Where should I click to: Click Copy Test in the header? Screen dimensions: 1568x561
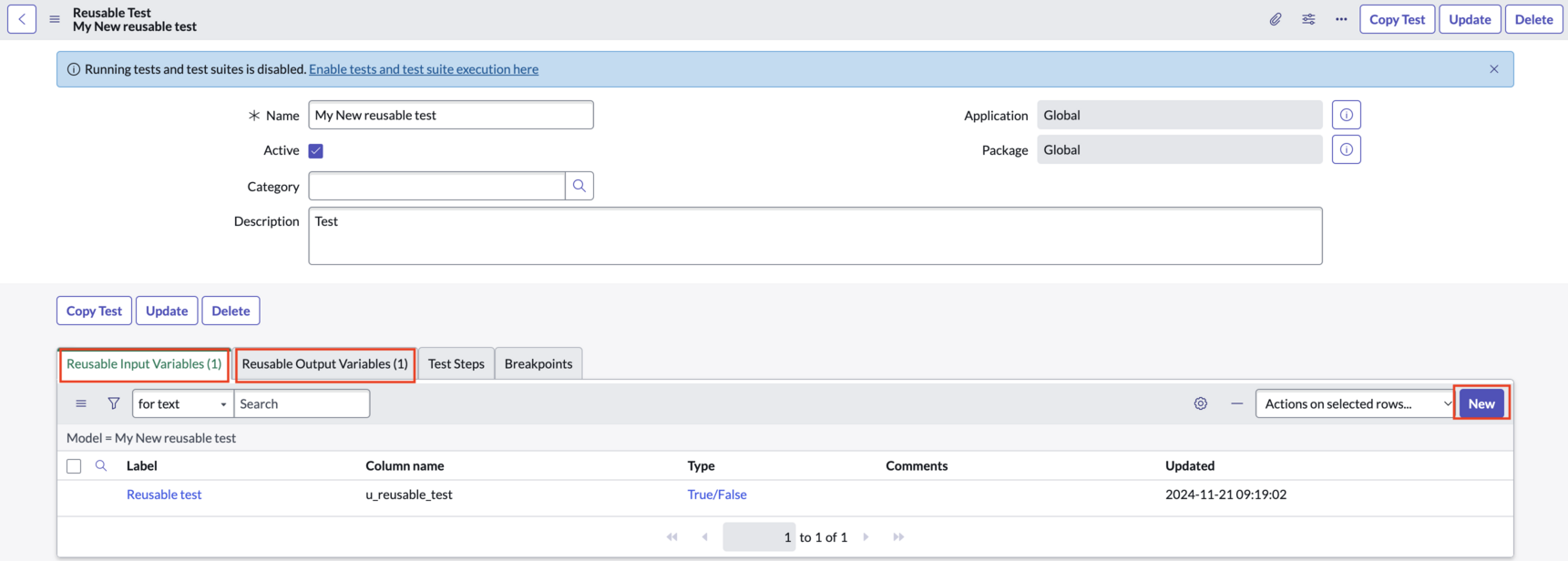(1397, 19)
